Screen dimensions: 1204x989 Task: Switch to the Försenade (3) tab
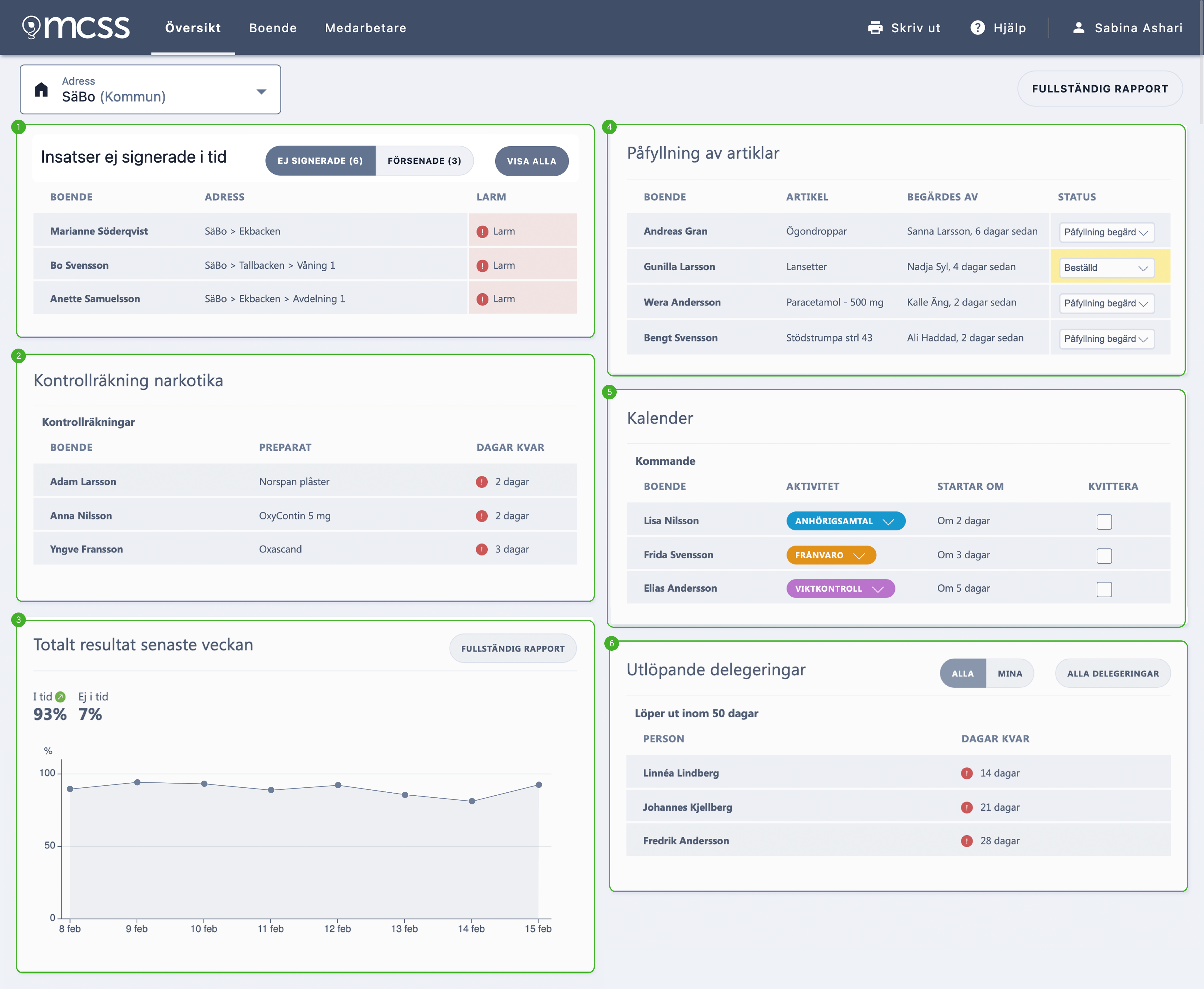[x=424, y=161]
